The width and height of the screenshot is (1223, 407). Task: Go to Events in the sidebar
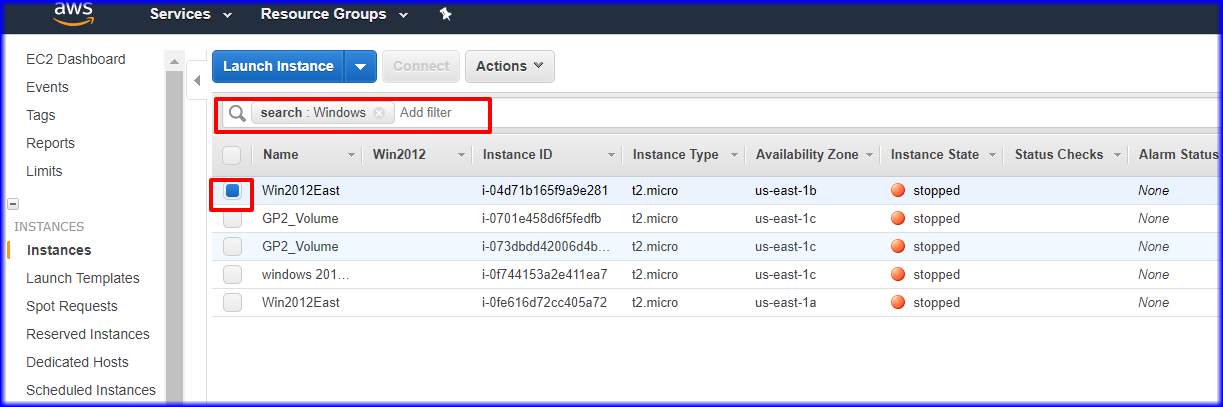(47, 87)
